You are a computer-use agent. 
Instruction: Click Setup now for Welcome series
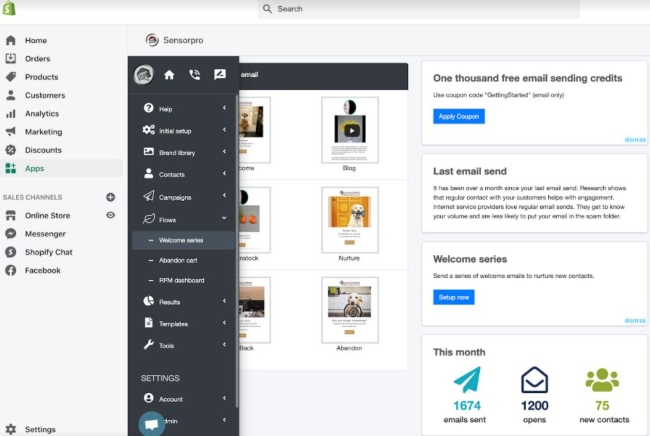(454, 297)
